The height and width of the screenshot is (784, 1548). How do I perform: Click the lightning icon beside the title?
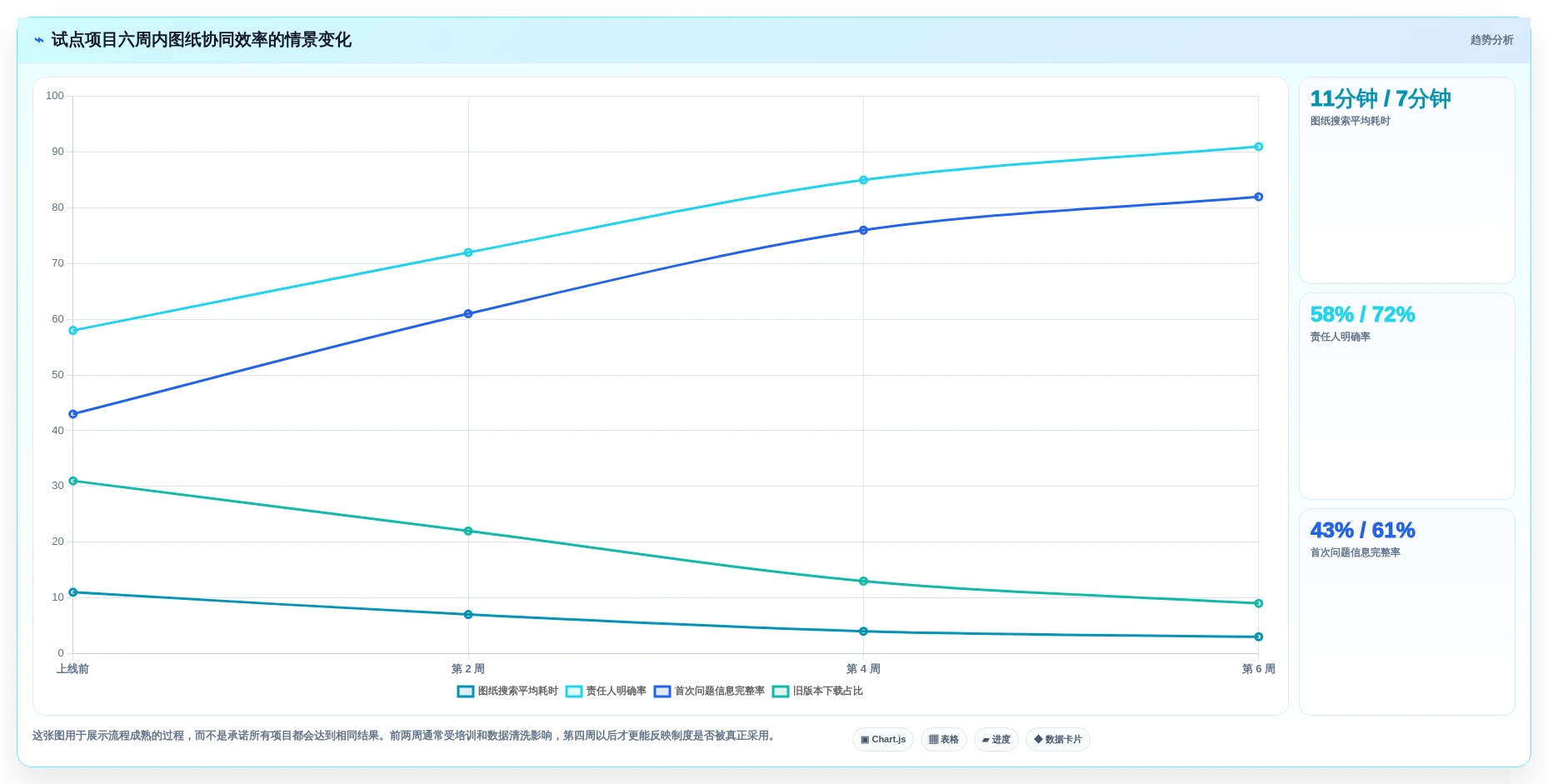pyautogui.click(x=38, y=40)
